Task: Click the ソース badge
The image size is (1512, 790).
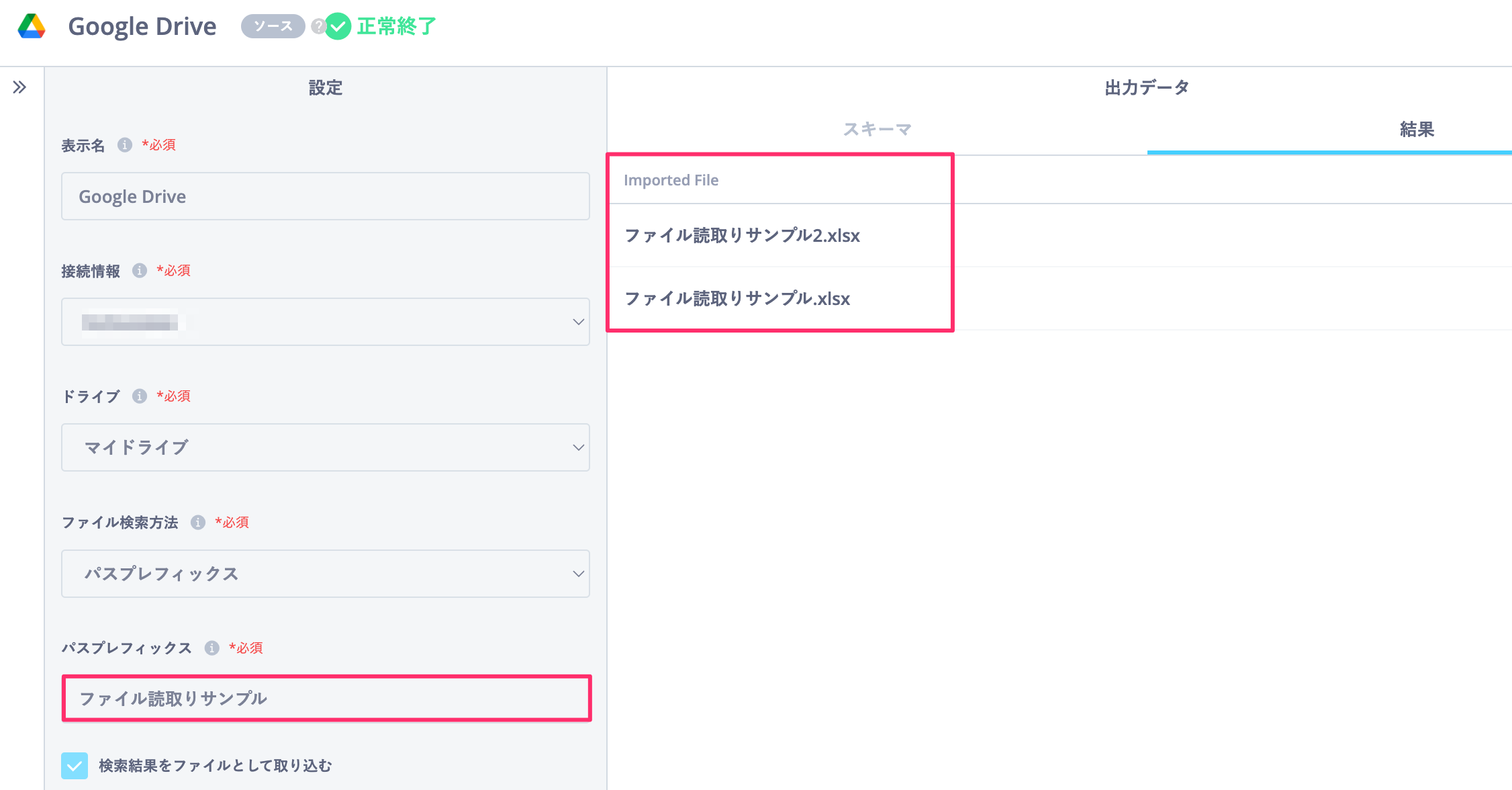Action: tap(273, 26)
